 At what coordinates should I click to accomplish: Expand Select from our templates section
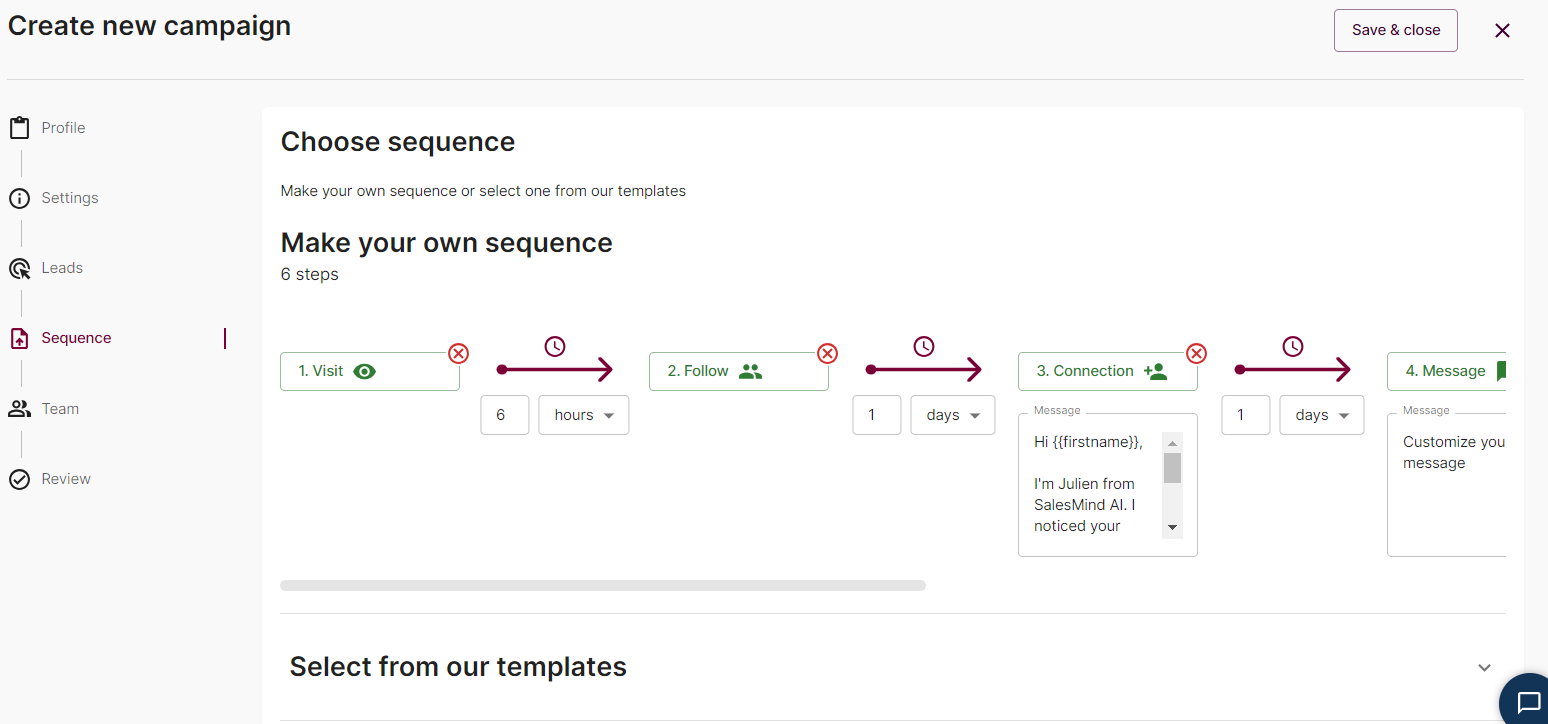pyautogui.click(x=1484, y=667)
